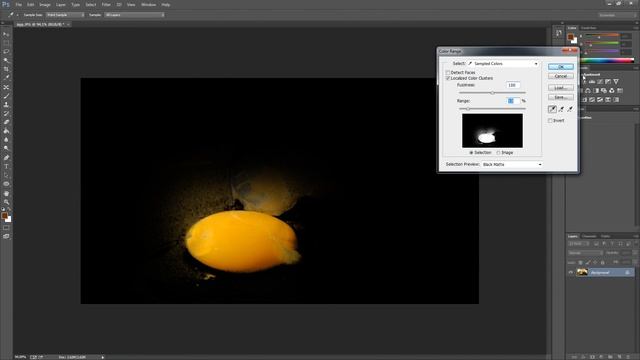Viewport: 640px width, 360px height.
Task: Click the Load button
Action: click(x=561, y=88)
